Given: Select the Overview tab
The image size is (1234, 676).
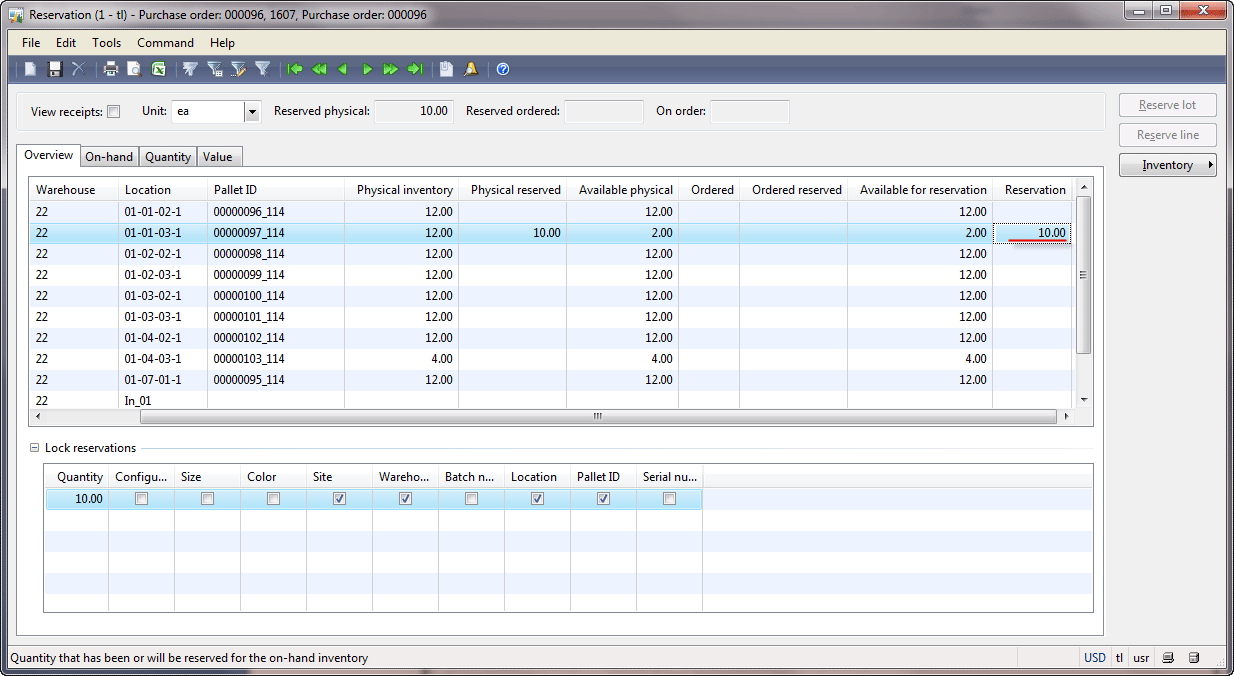Looking at the screenshot, I should pyautogui.click(x=49, y=155).
